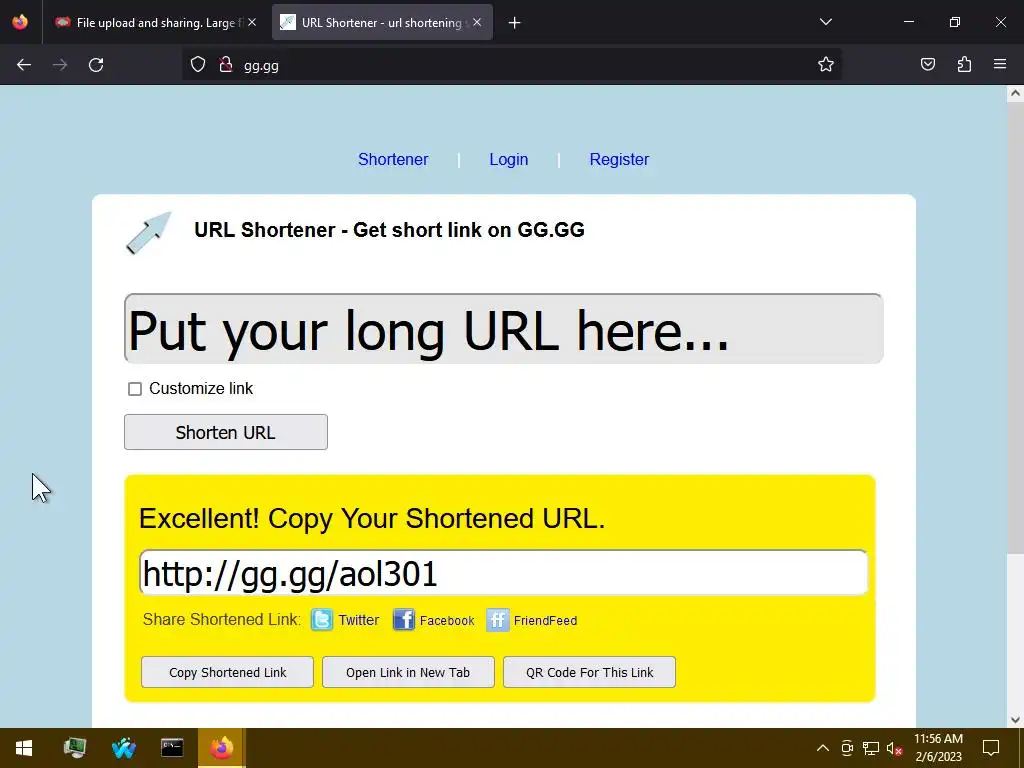1024x768 pixels.
Task: Click the FriendFeed share text link
Action: click(x=545, y=620)
